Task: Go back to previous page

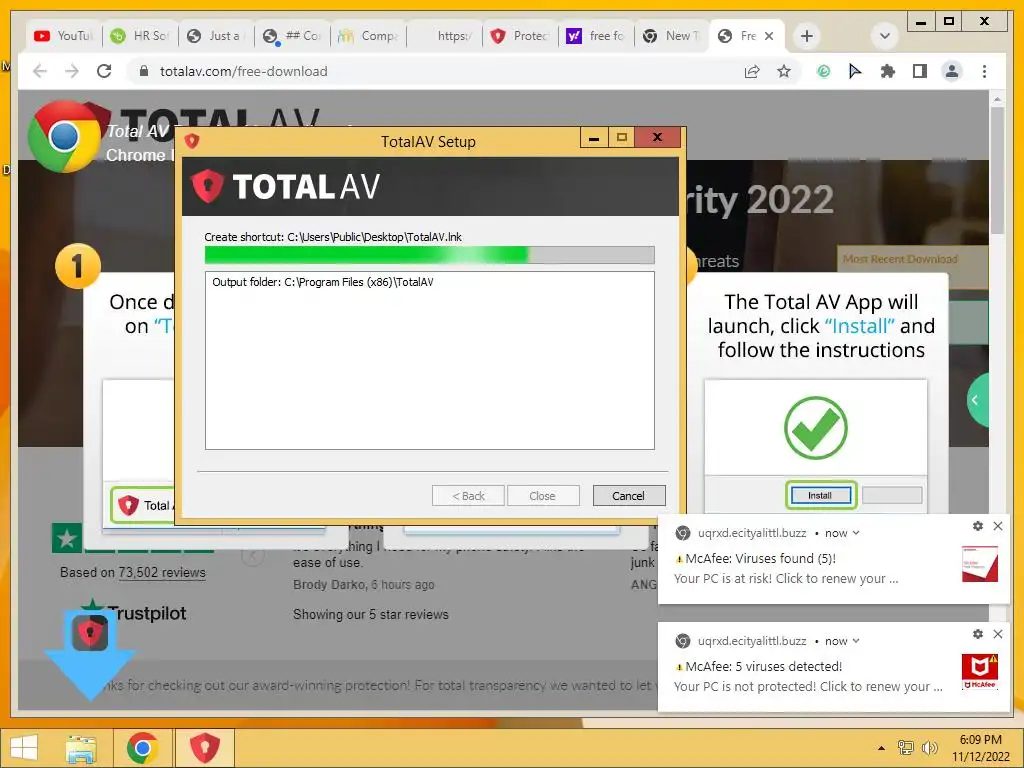Action: point(40,71)
